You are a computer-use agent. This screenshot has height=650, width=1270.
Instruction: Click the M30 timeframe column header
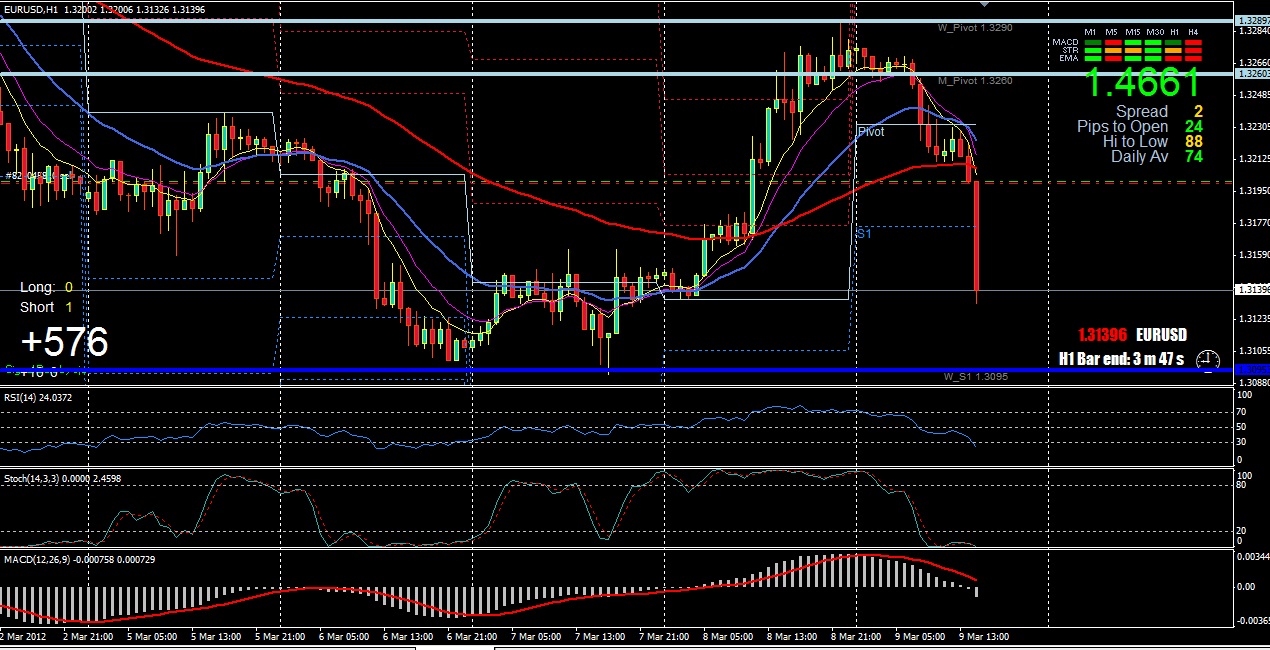click(1155, 32)
